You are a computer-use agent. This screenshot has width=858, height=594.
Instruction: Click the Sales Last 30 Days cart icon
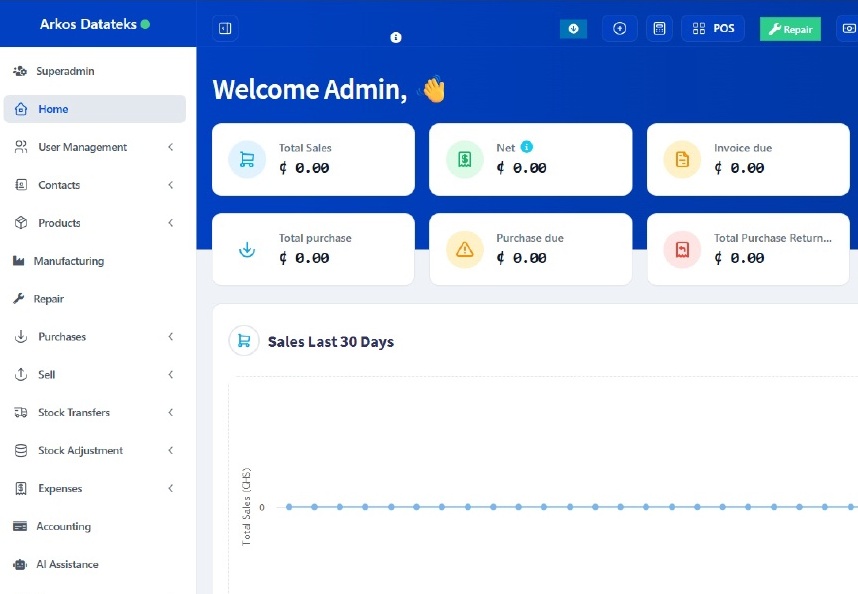244,341
